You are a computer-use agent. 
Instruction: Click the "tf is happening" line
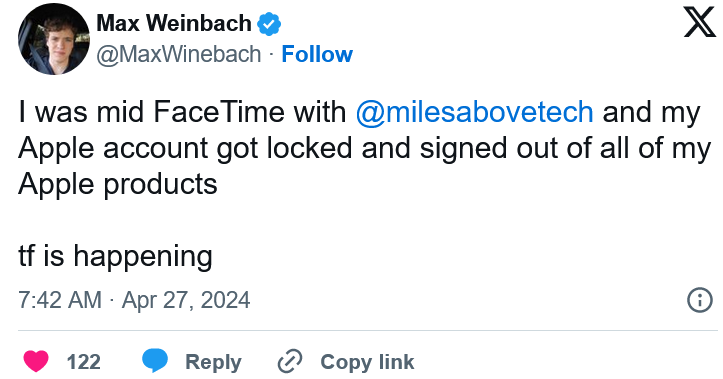click(x=115, y=256)
